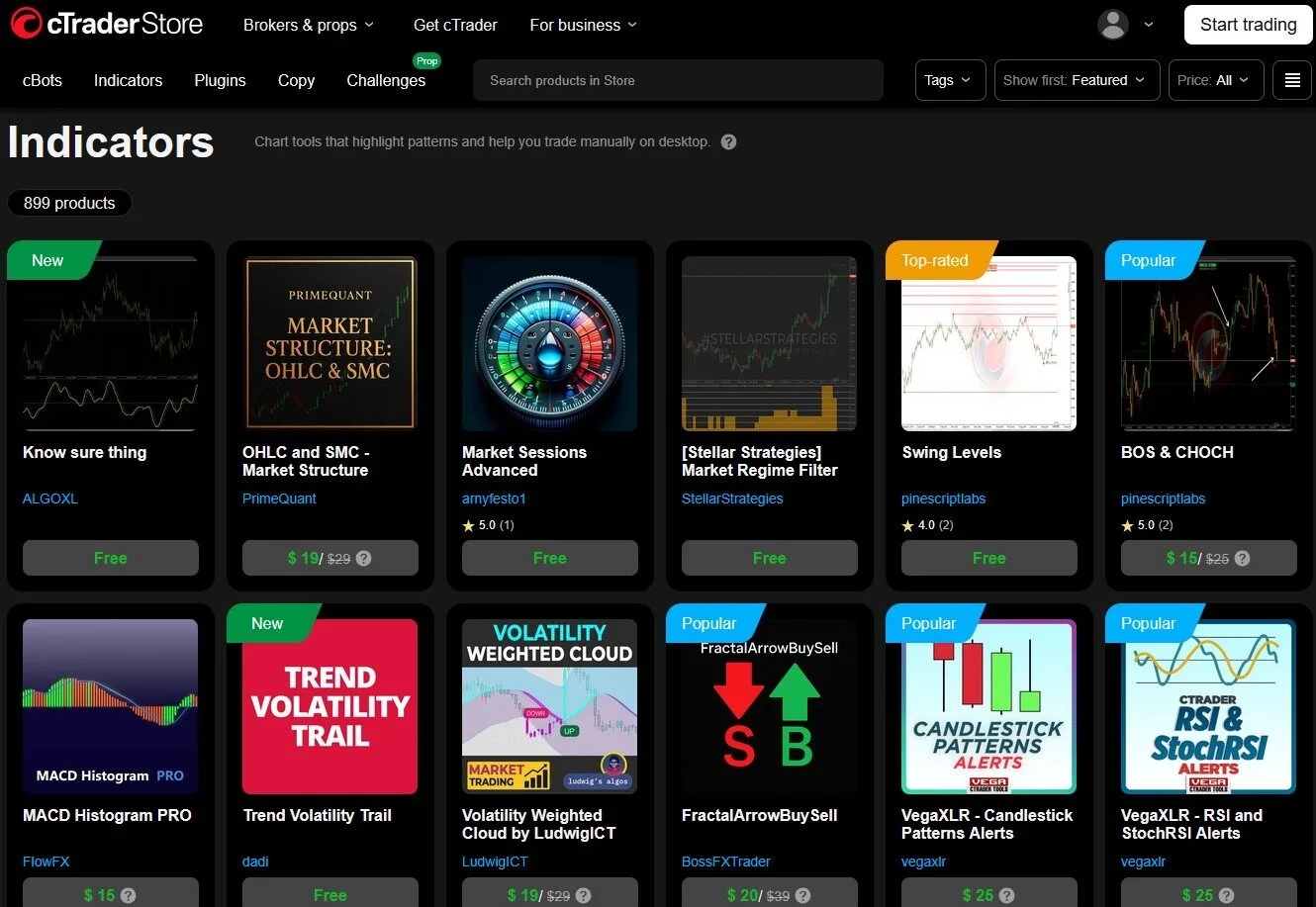Click the cTrader Store logo
Image resolution: width=1316 pixels, height=907 pixels.
(x=106, y=24)
